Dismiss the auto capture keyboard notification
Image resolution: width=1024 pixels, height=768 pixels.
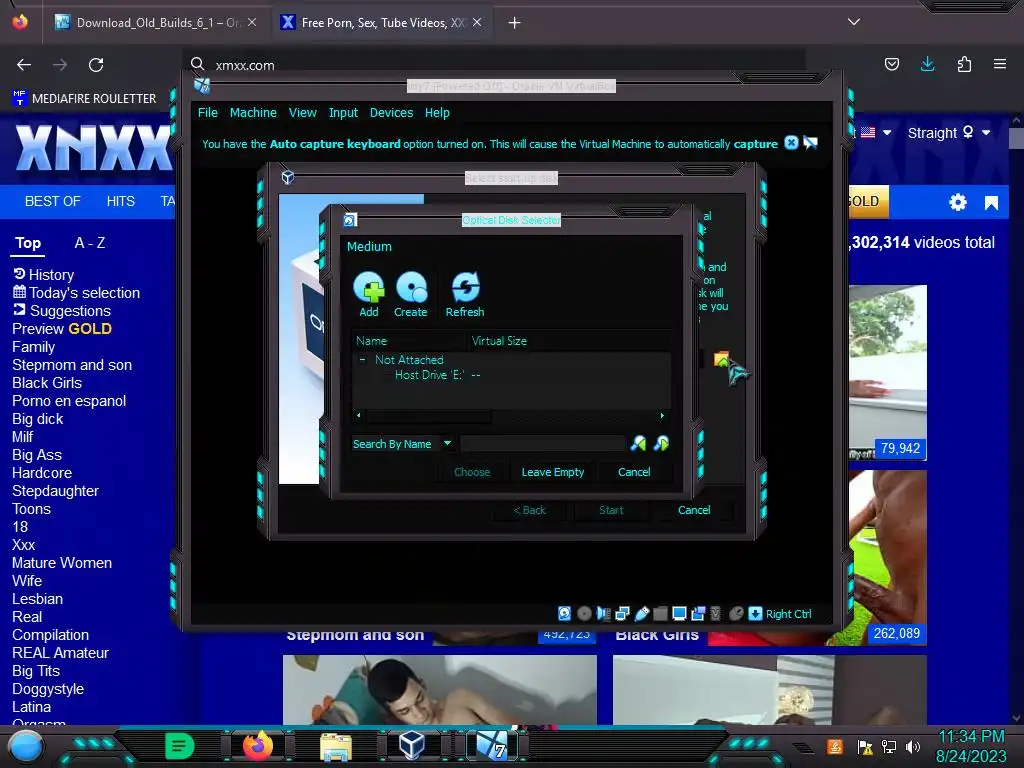(x=791, y=142)
